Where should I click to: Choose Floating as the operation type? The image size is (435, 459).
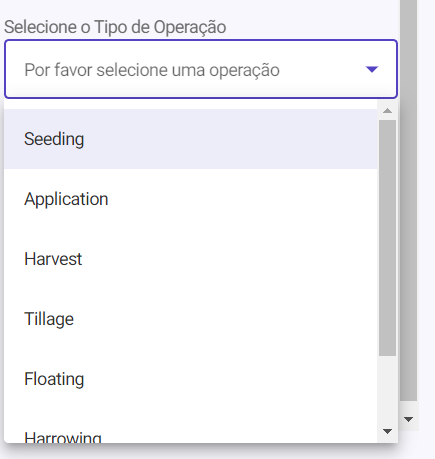190,379
